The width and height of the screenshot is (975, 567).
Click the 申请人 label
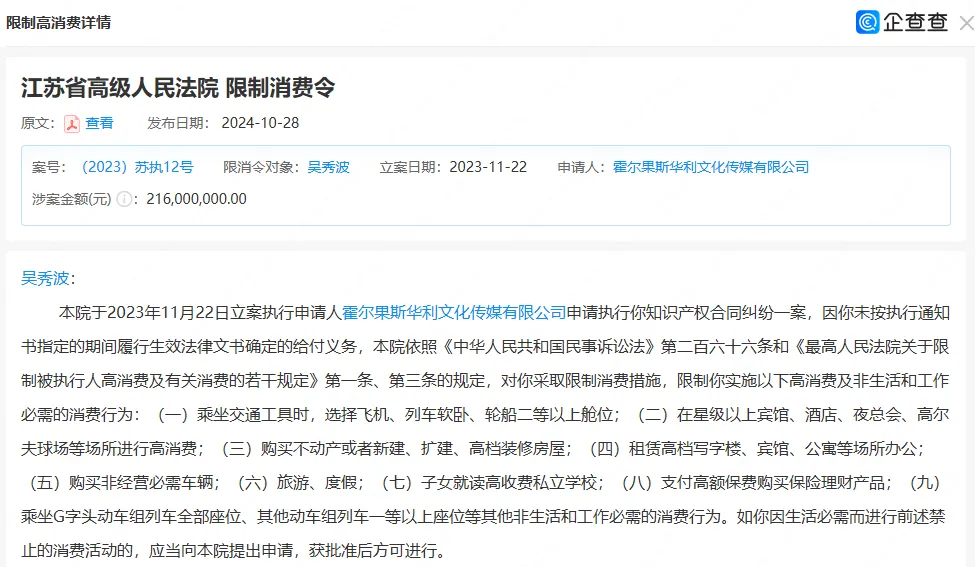pyautogui.click(x=581, y=167)
